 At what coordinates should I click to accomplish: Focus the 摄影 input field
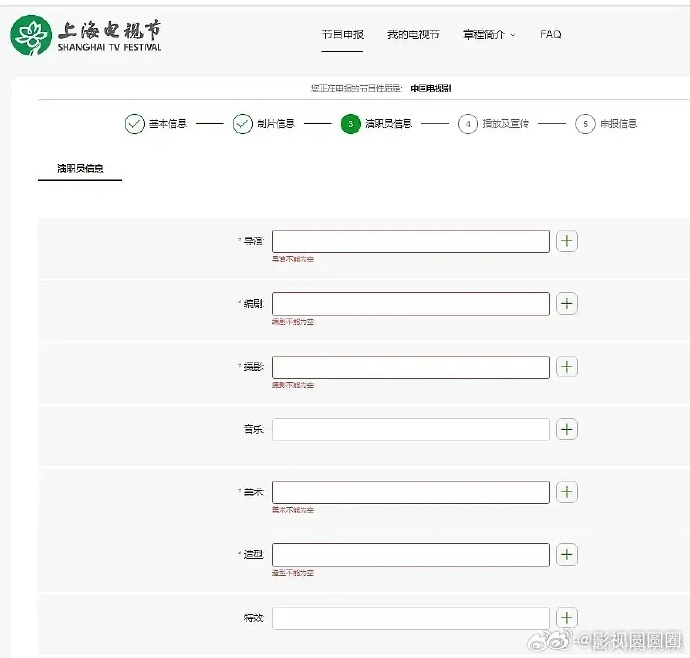pyautogui.click(x=411, y=367)
